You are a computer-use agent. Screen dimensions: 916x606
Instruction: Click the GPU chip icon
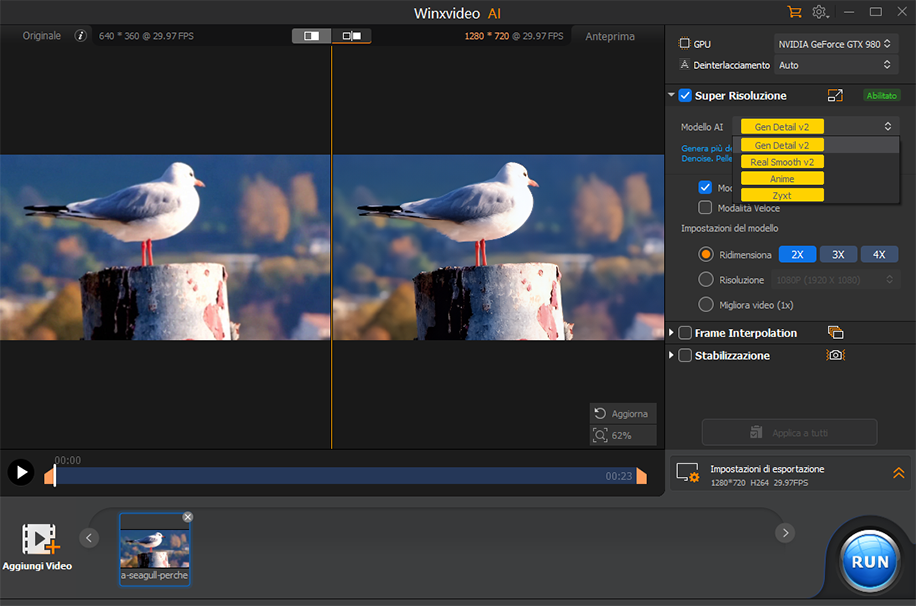click(x=684, y=44)
